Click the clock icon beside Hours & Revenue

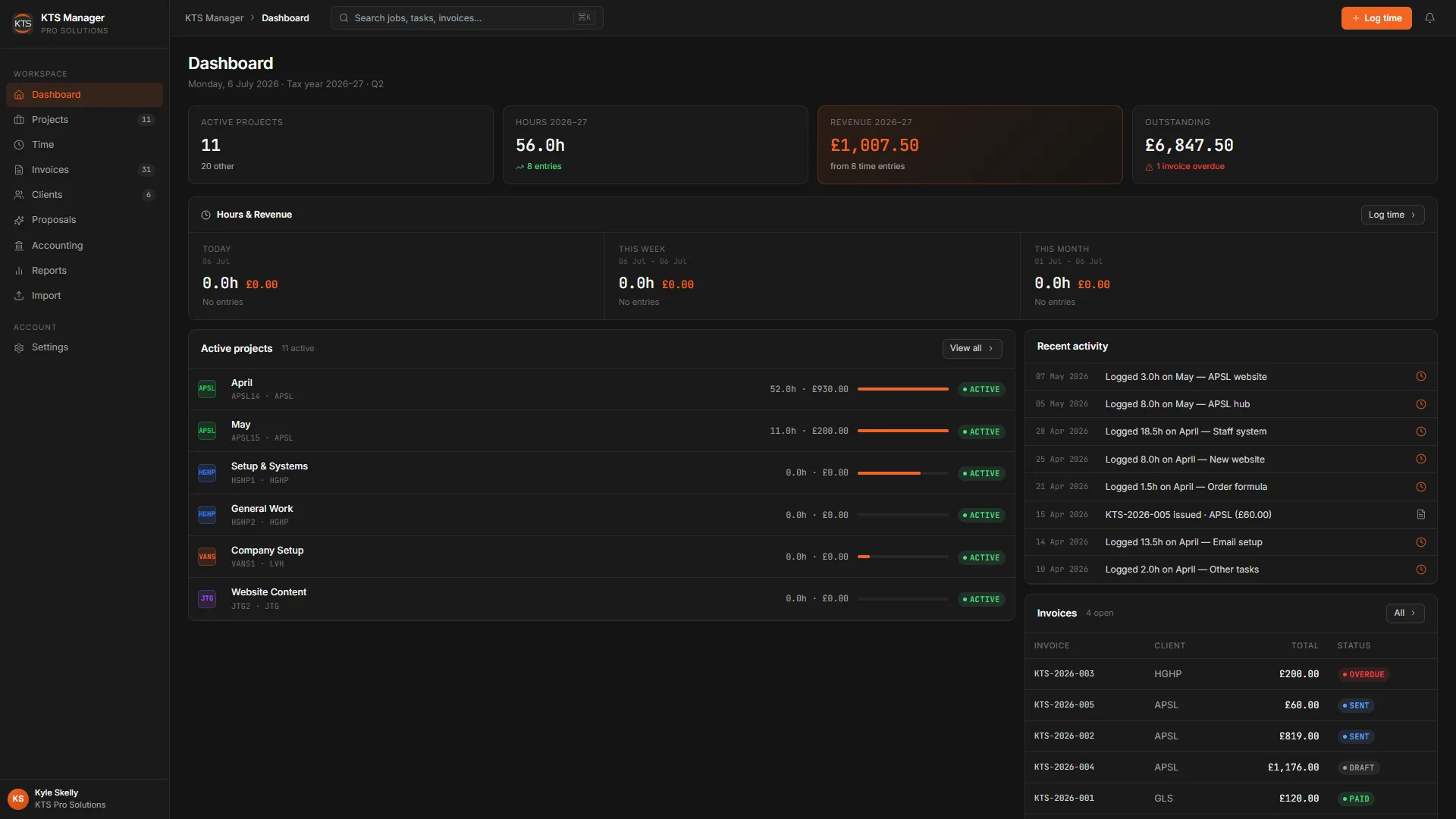click(206, 215)
